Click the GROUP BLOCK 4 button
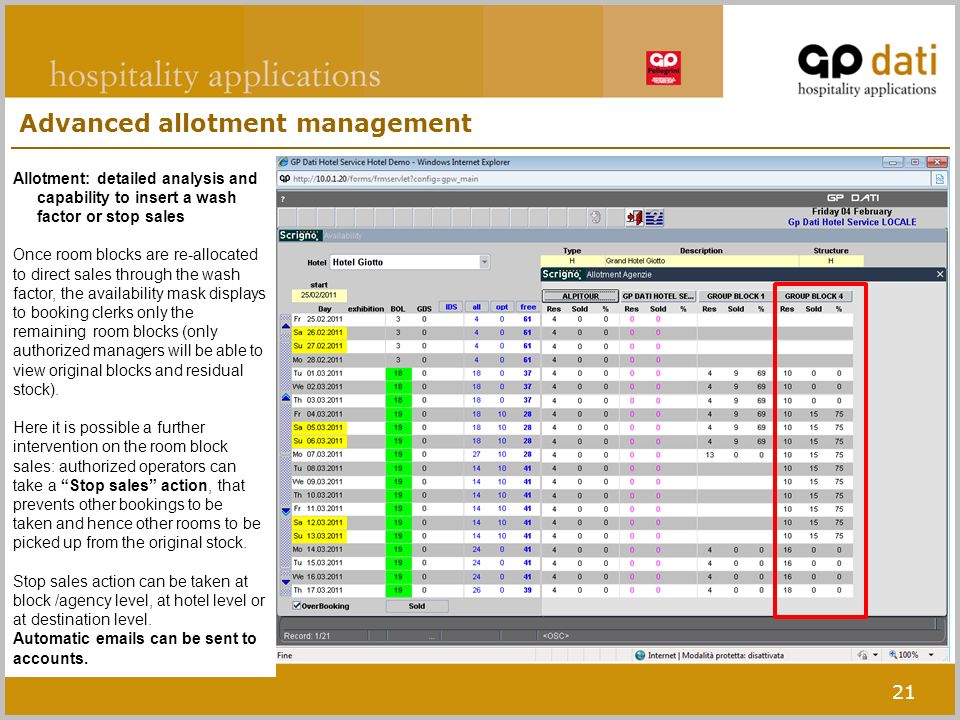This screenshot has height=720, width=960. tap(814, 296)
